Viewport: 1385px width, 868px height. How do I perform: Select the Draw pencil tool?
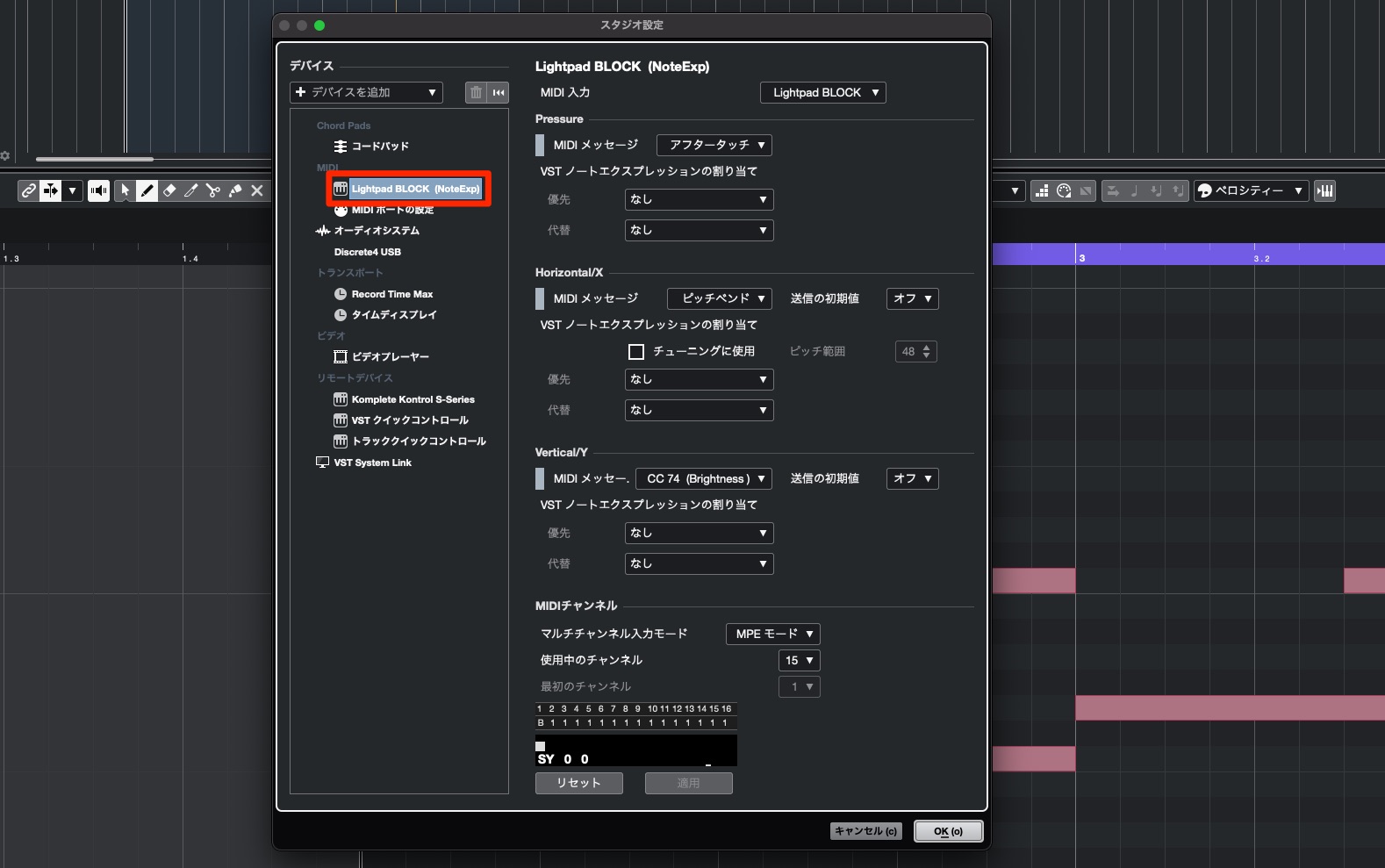(x=147, y=190)
